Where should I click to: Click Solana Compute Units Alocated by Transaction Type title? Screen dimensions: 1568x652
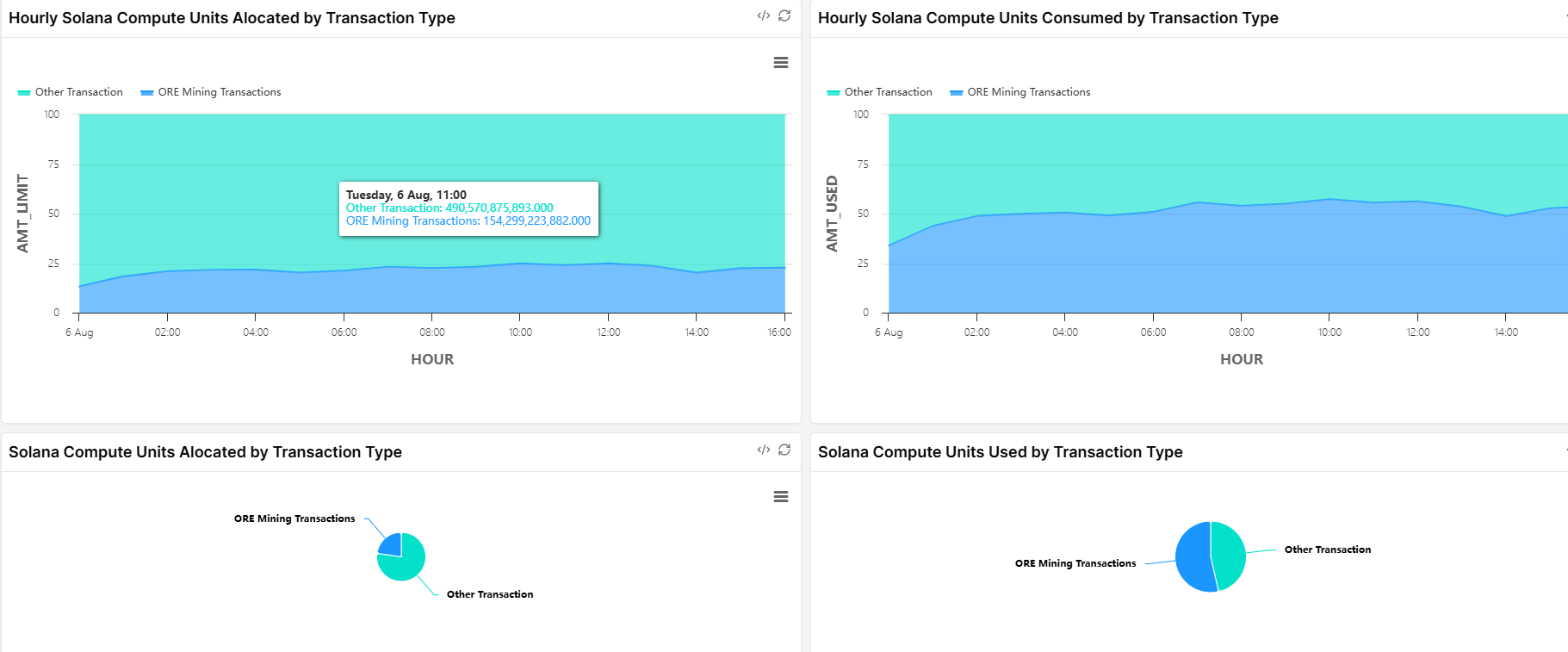205,452
